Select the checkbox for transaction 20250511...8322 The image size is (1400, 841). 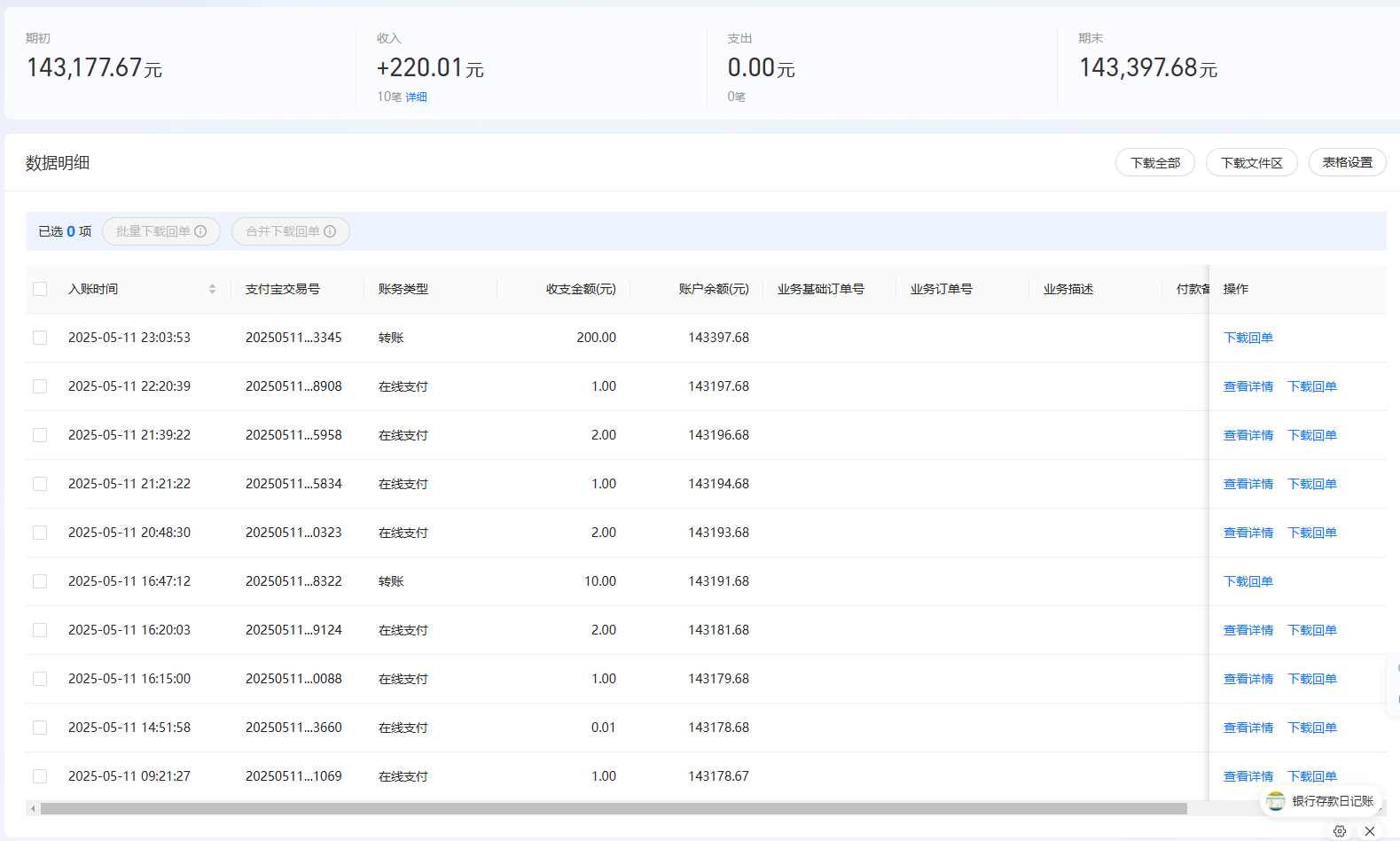(x=40, y=581)
